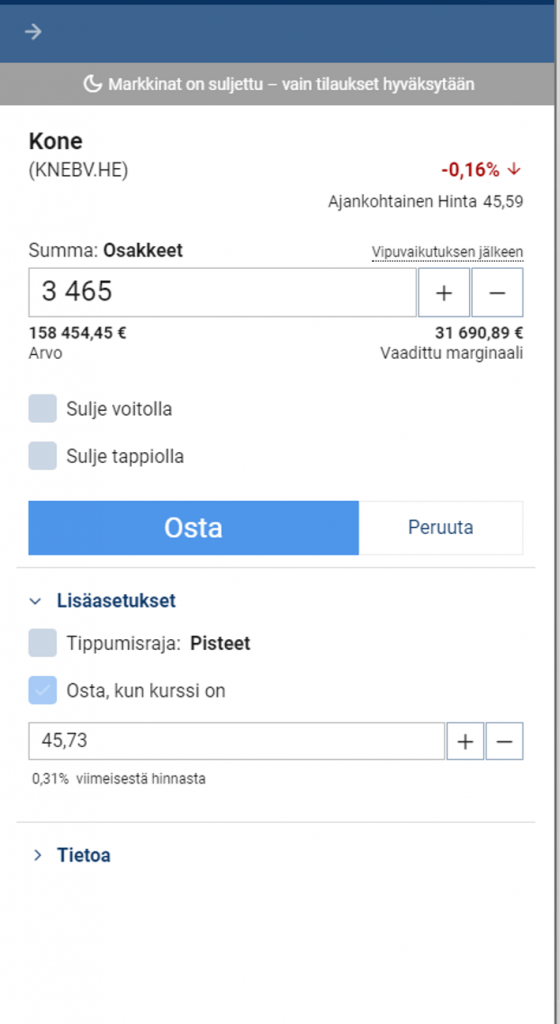
Task: Uncheck Osta, kun kurssi on
Action: tap(42, 690)
